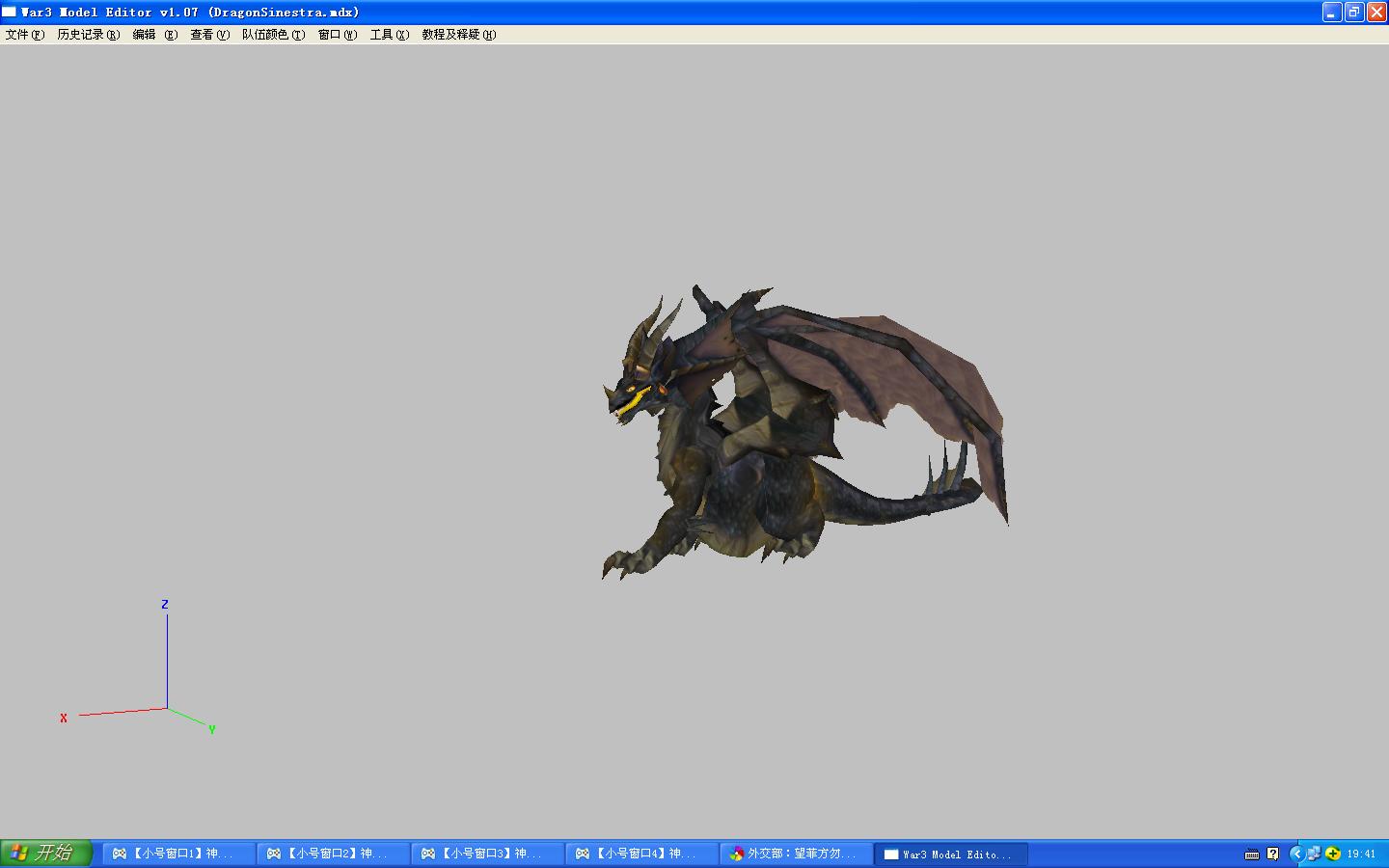The height and width of the screenshot is (868, 1389).
Task: Click the Windows 开始 Start button
Action: pyautogui.click(x=45, y=854)
